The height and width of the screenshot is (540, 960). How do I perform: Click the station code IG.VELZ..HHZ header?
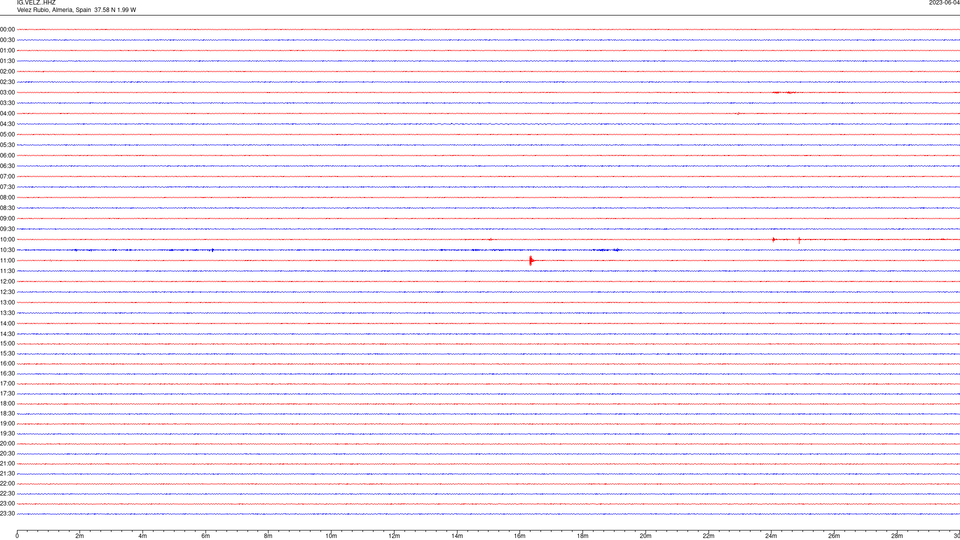point(36,3)
